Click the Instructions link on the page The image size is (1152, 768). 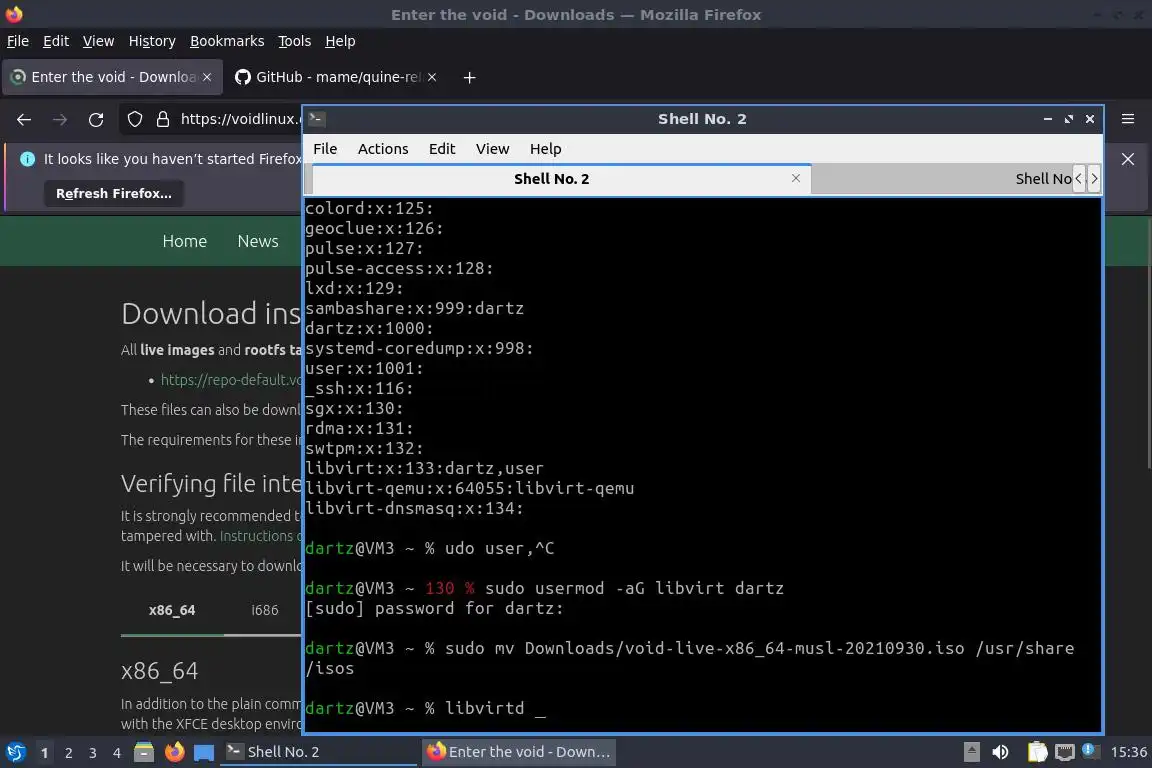(x=260, y=536)
